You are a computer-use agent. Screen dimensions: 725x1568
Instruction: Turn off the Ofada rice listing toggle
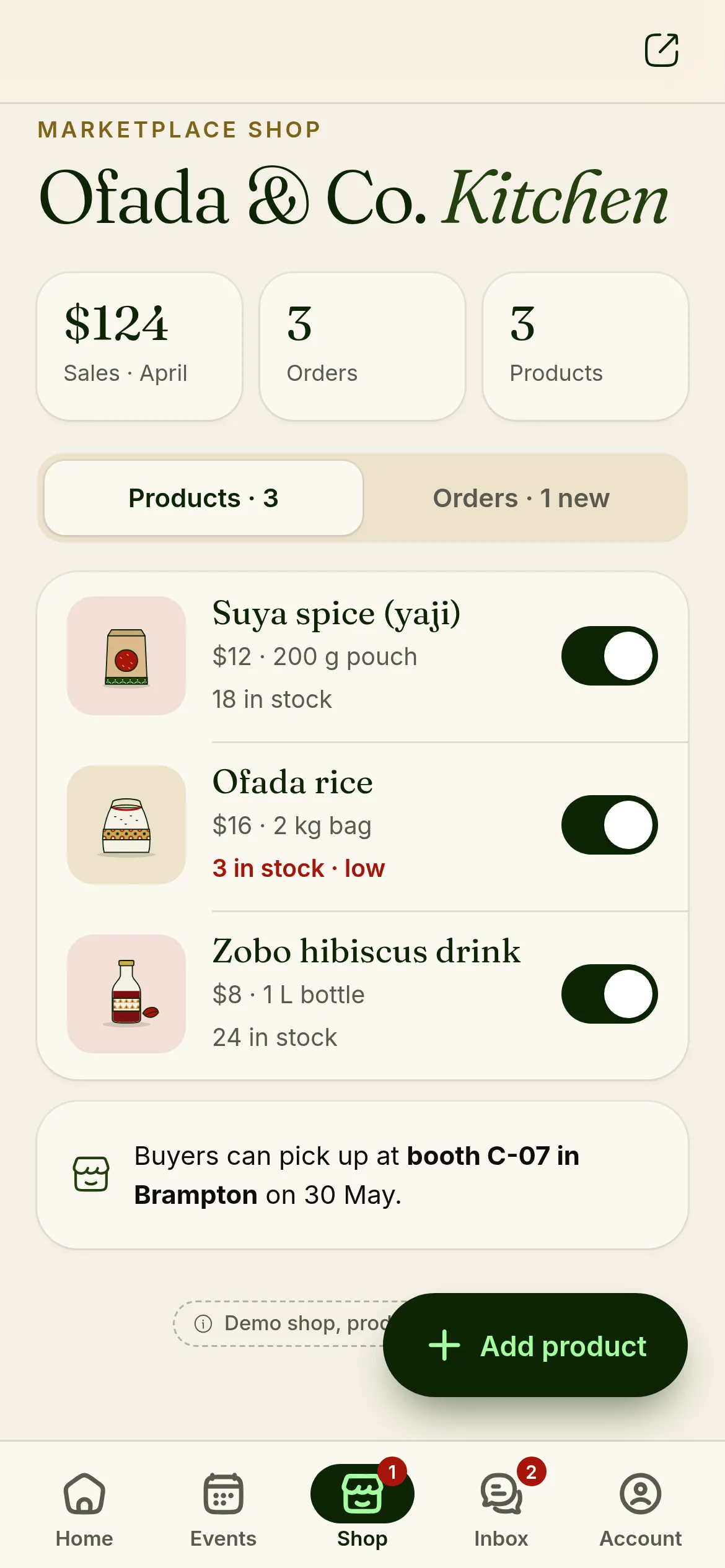point(610,825)
